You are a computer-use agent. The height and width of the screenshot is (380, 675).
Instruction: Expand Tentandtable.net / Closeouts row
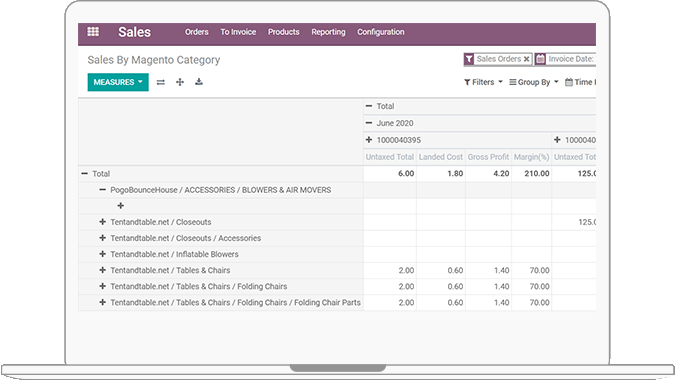click(102, 222)
